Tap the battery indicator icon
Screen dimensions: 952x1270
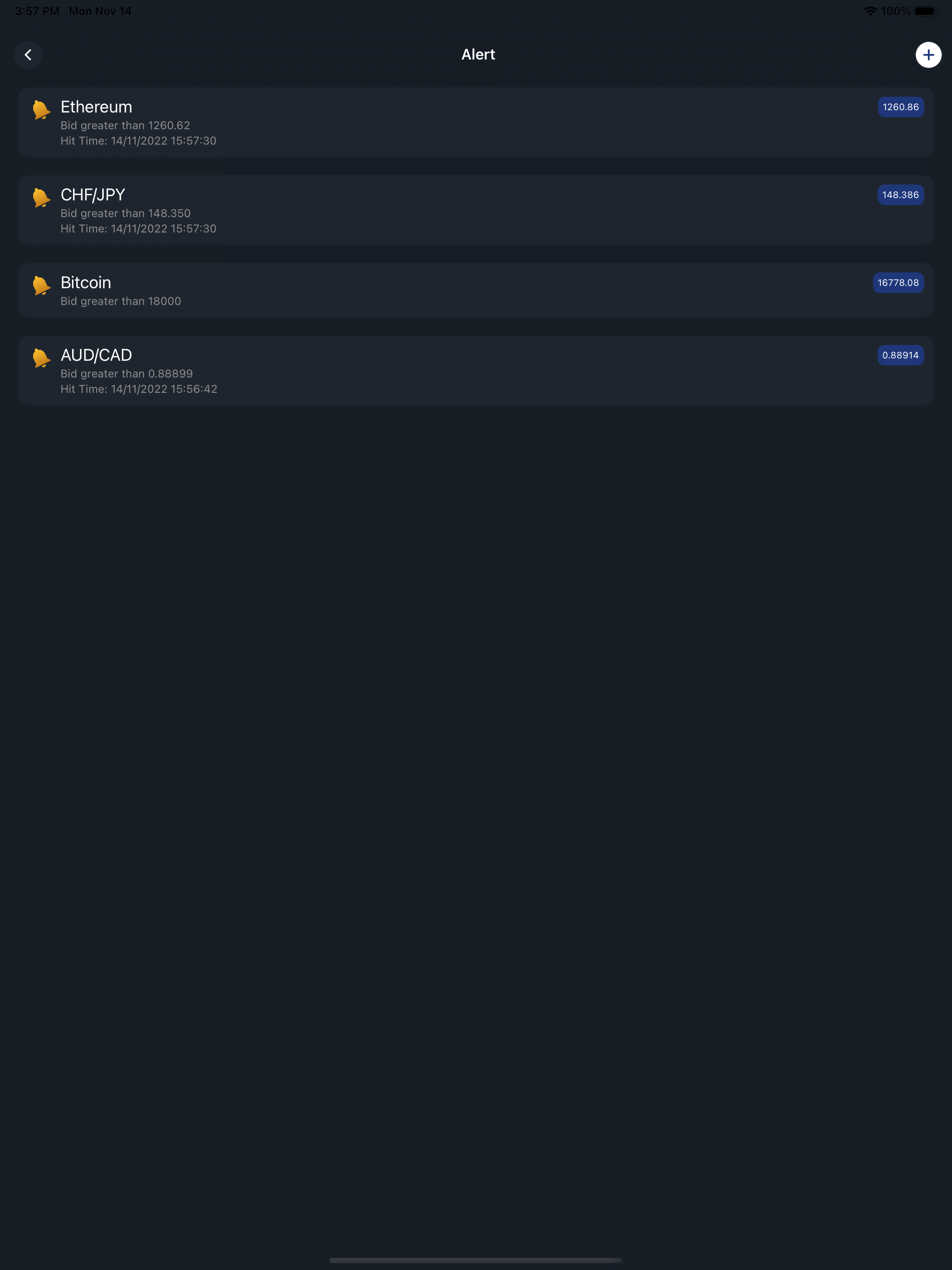click(x=926, y=11)
